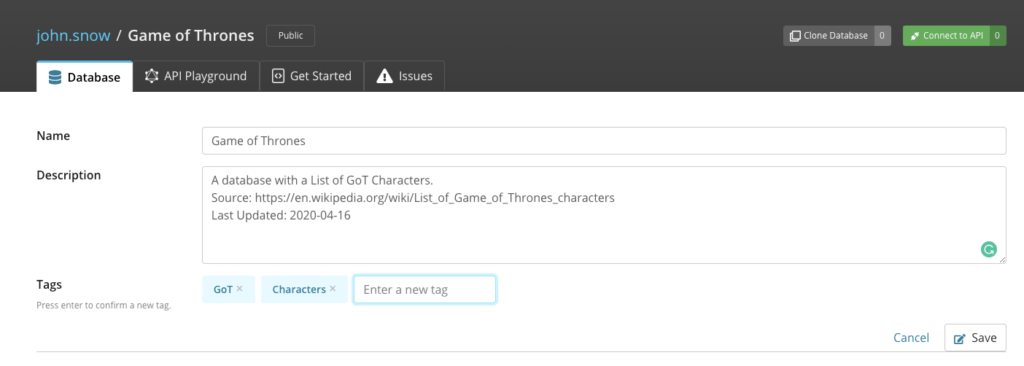This screenshot has width=1024, height=366.
Task: Click the Issues warning triangle icon
Action: pos(385,76)
